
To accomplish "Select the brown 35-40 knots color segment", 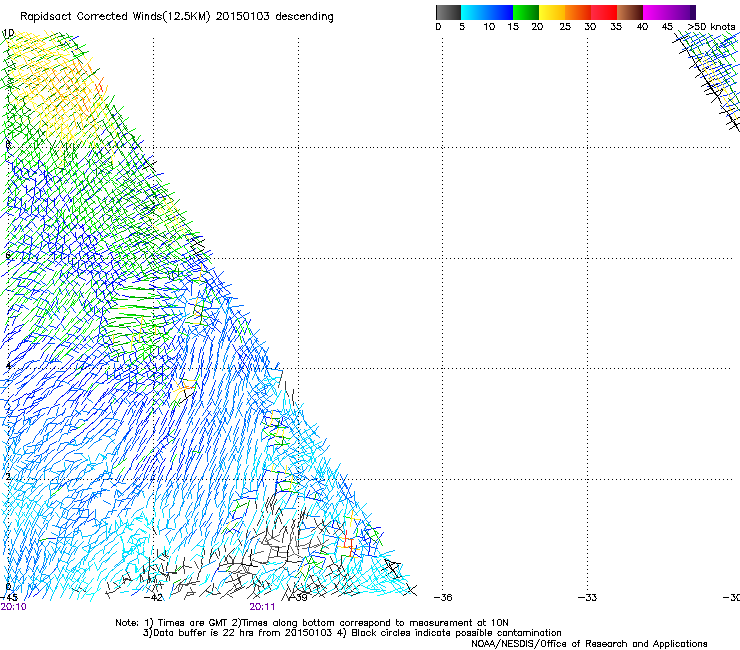I will pos(630,12).
